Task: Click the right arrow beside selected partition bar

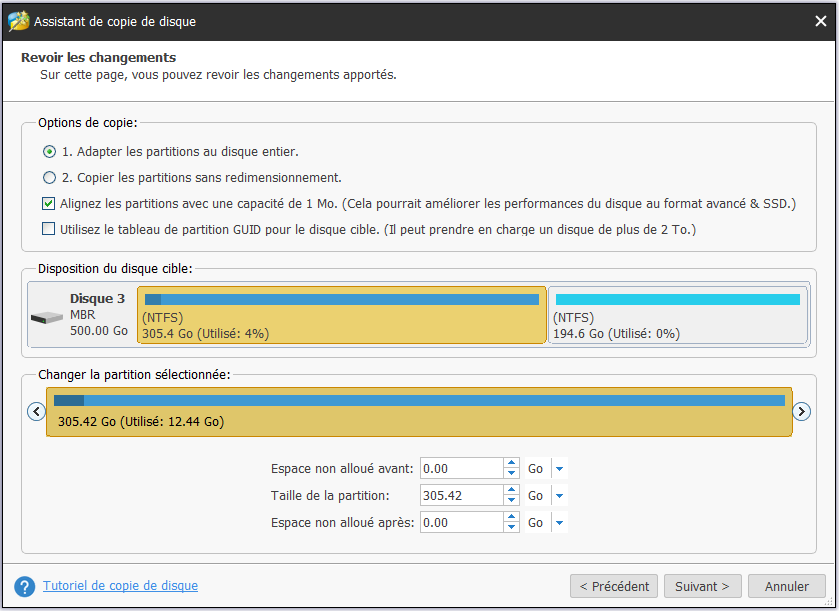Action: tap(801, 411)
